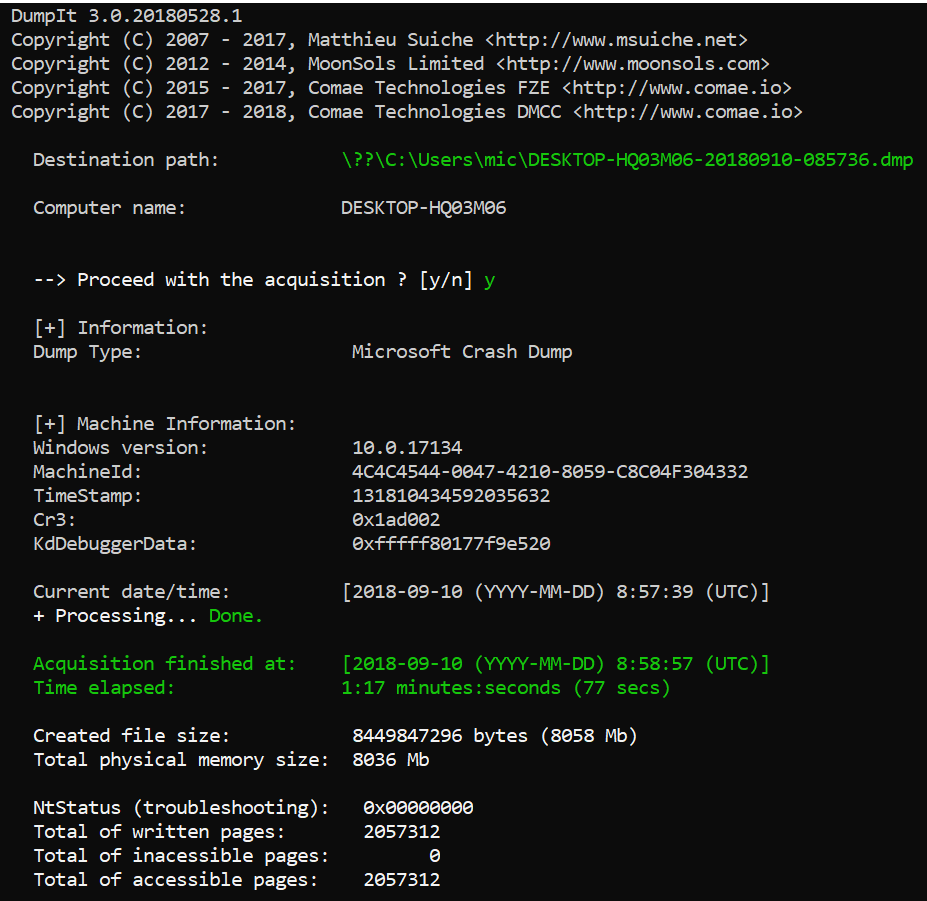Select the http://www.msuiche.net URL
The width and height of the screenshot is (927, 901).
[616, 40]
